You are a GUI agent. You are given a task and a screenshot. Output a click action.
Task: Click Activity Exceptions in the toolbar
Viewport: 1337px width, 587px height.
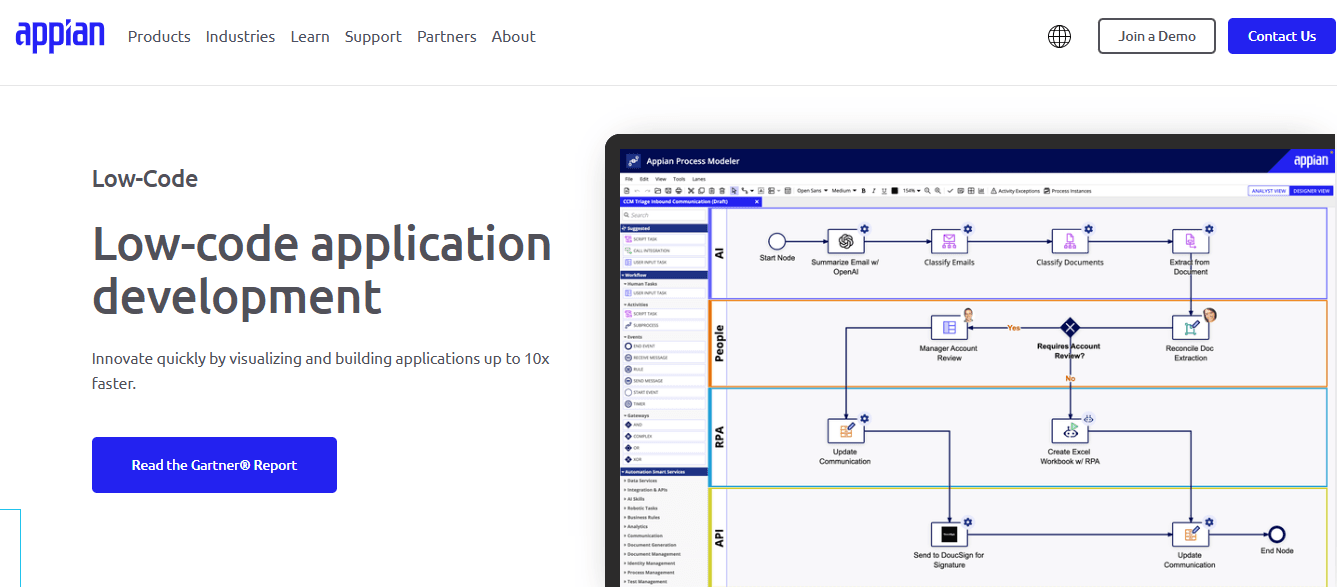coord(1015,190)
